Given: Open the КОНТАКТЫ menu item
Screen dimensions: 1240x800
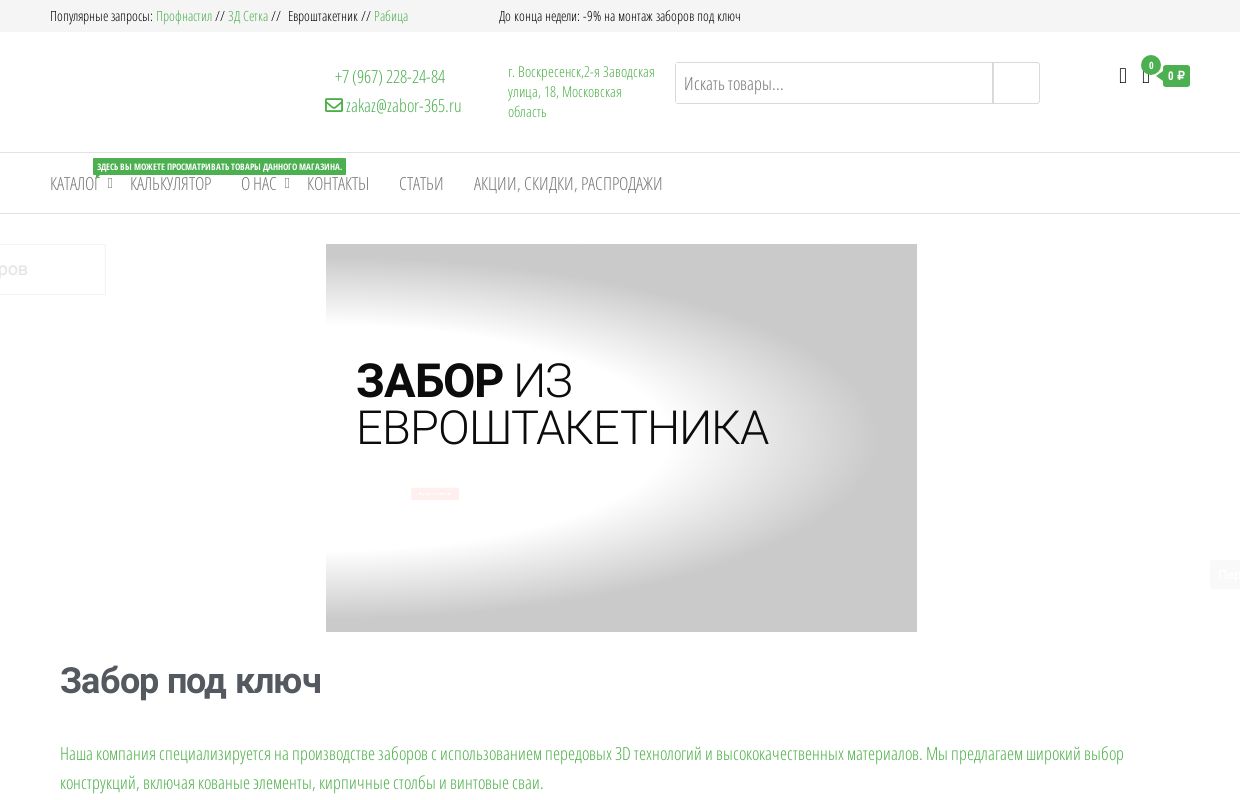Looking at the screenshot, I should pos(337,183).
